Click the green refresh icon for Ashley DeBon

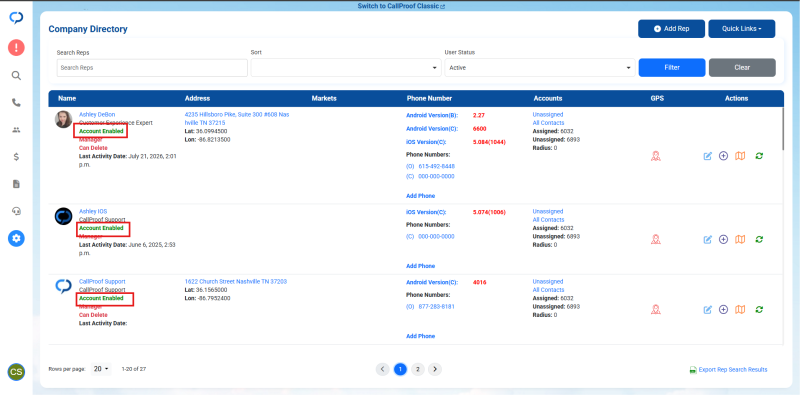click(x=759, y=156)
